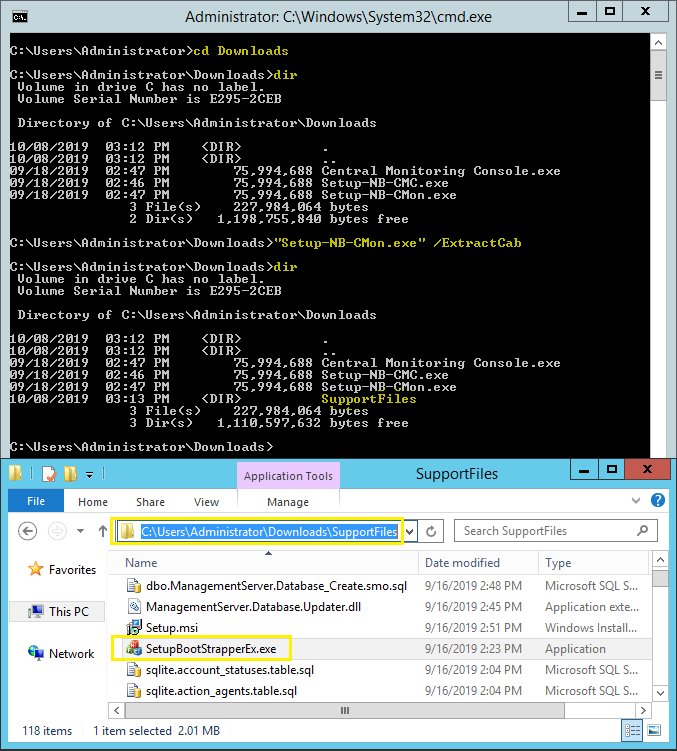Refresh the SupportFiles folder
677x751 pixels.
431,532
